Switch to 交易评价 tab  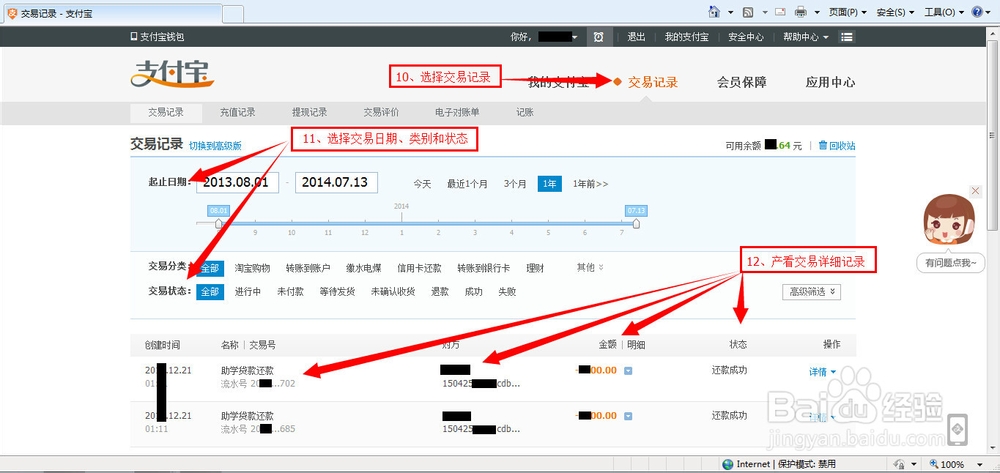click(381, 112)
